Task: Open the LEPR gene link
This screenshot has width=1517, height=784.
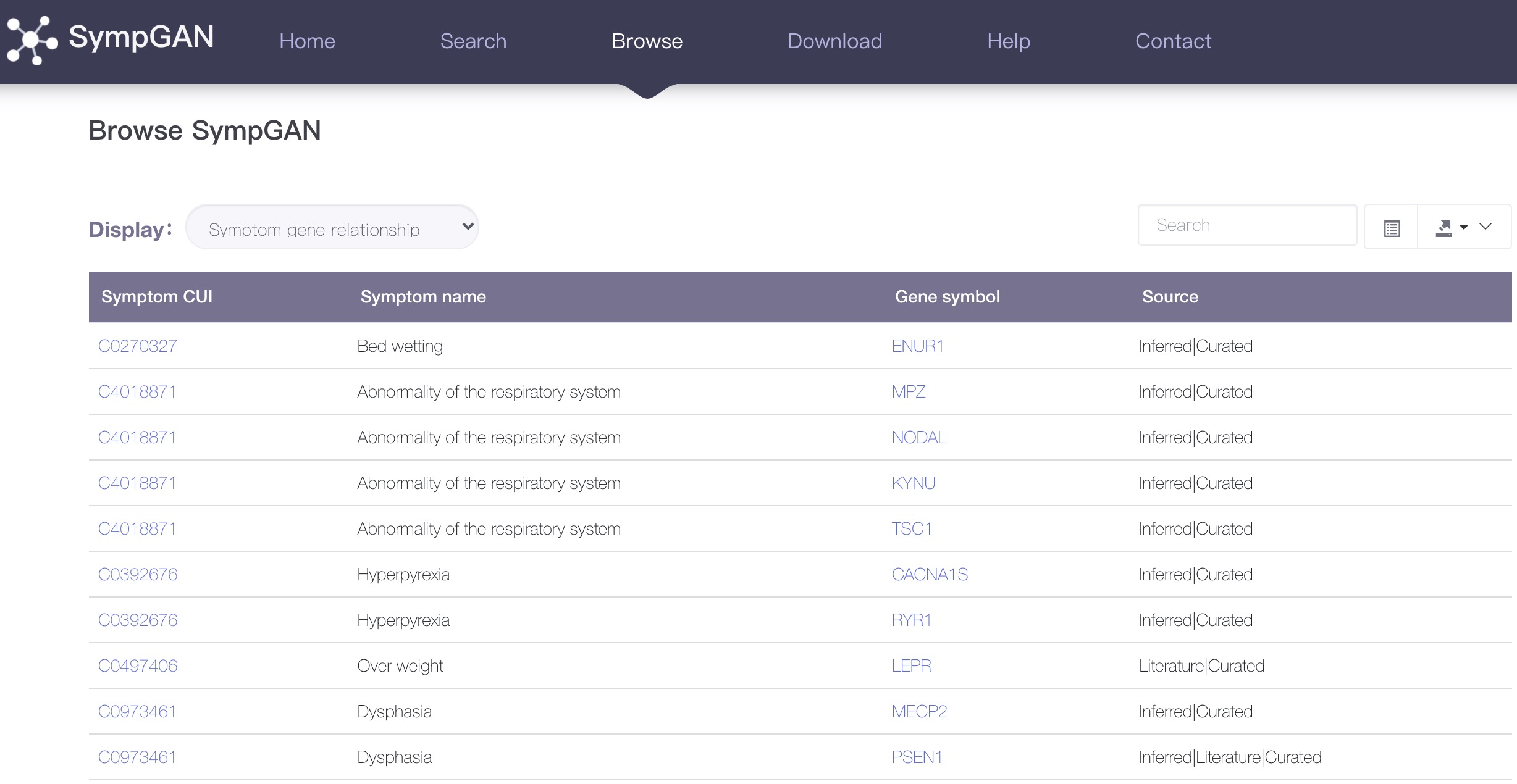Action: tap(911, 666)
